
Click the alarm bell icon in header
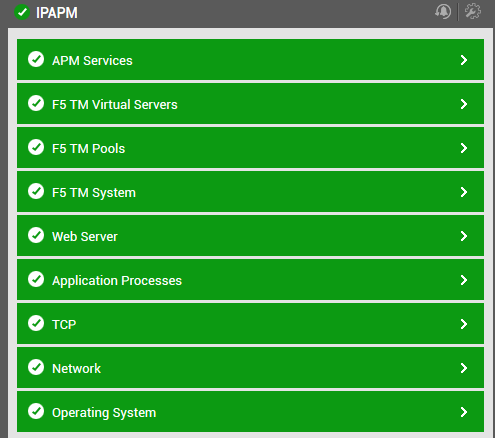443,12
